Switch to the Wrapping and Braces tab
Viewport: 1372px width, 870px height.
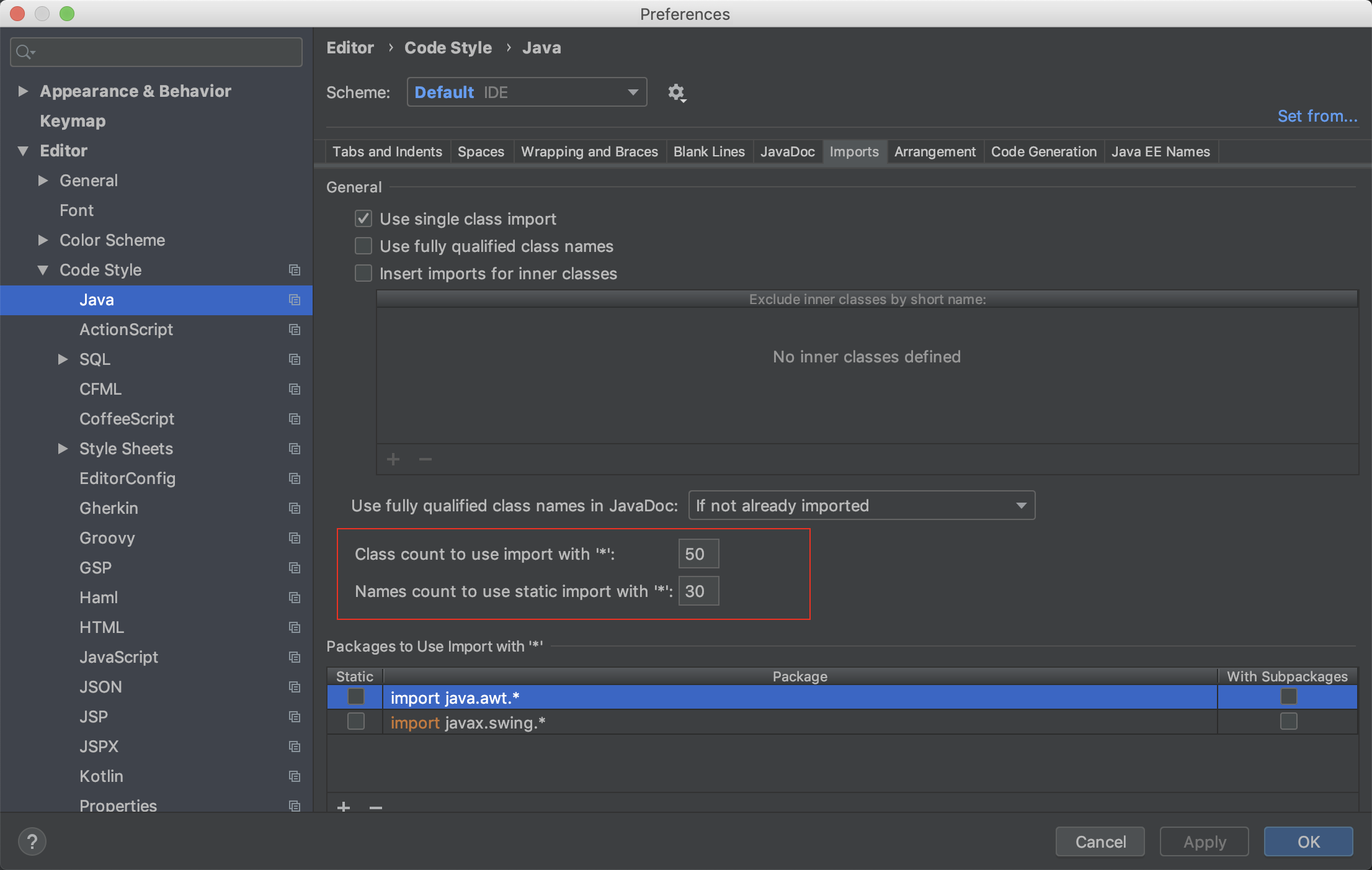click(589, 152)
